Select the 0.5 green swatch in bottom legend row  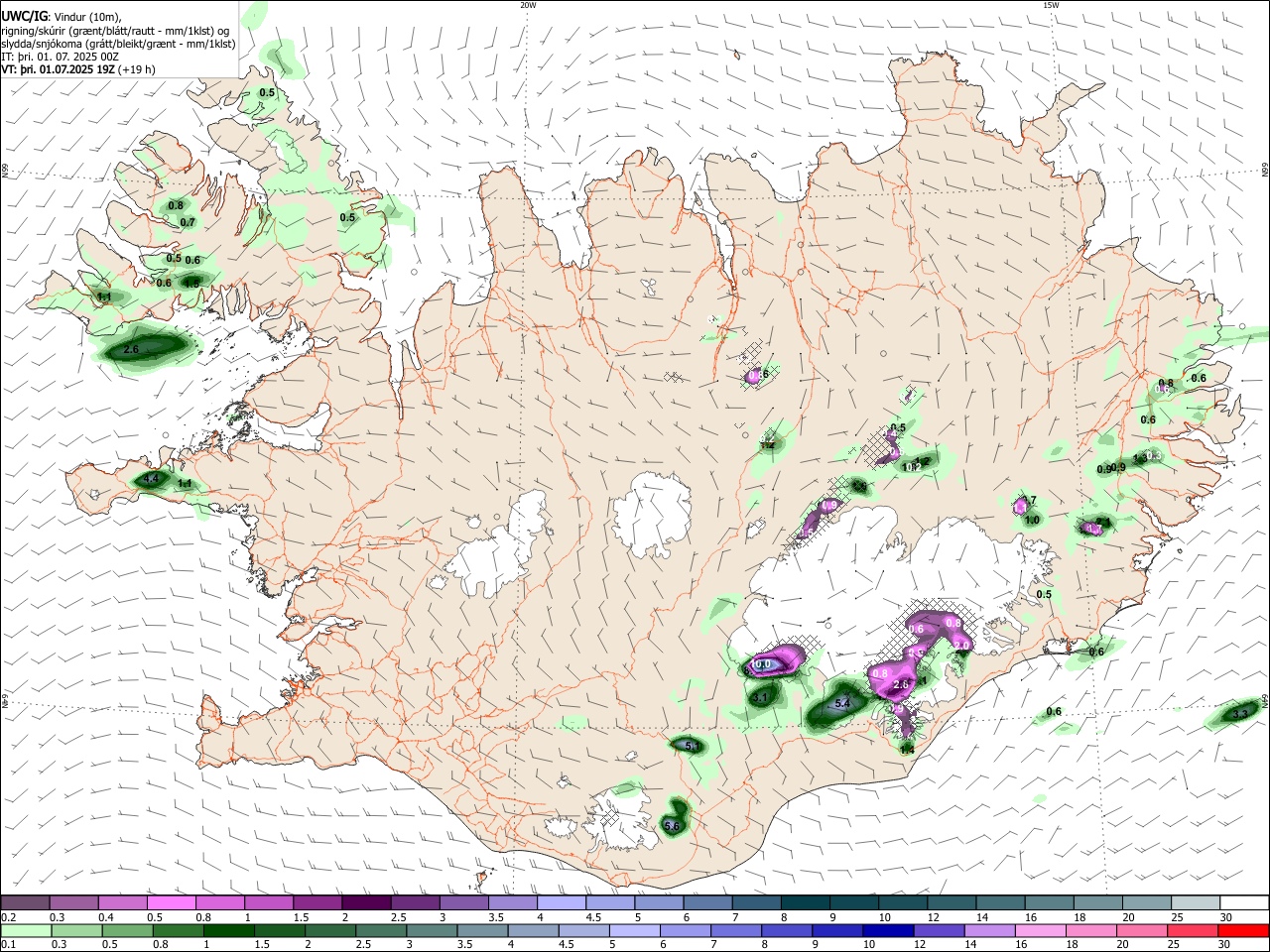click(x=126, y=930)
